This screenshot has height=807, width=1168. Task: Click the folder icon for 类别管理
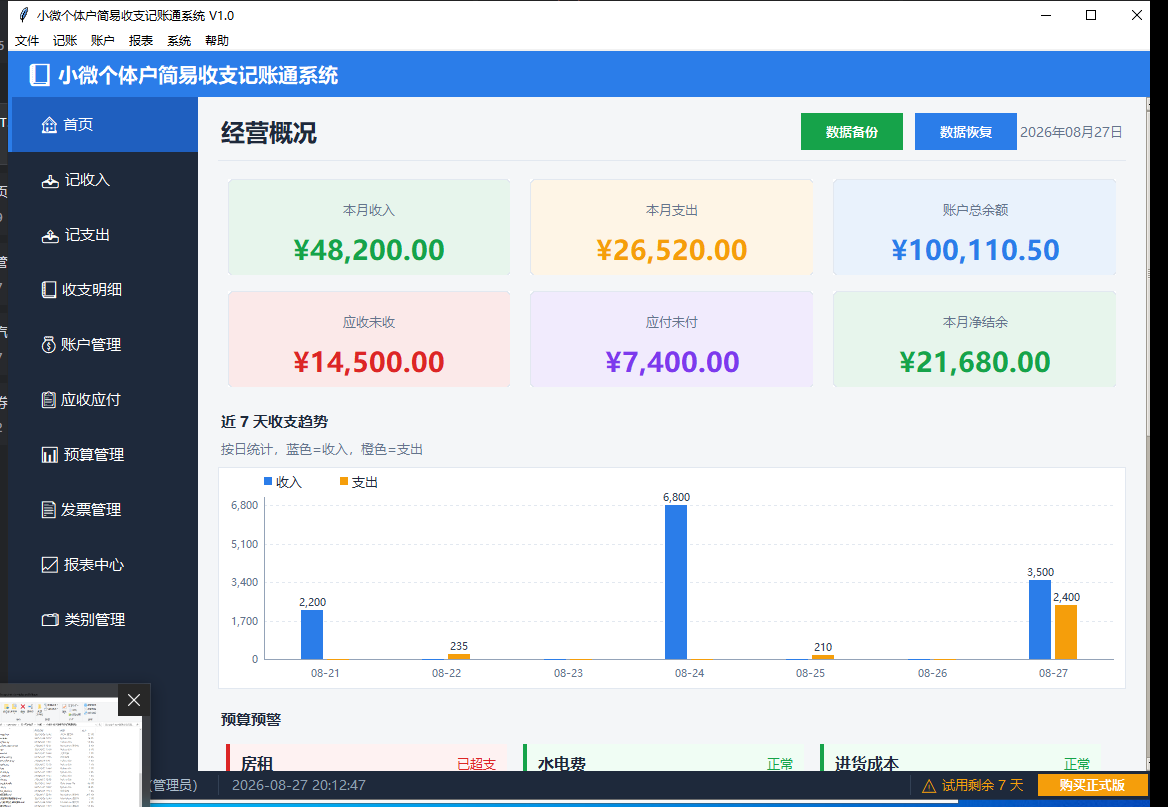(50, 620)
